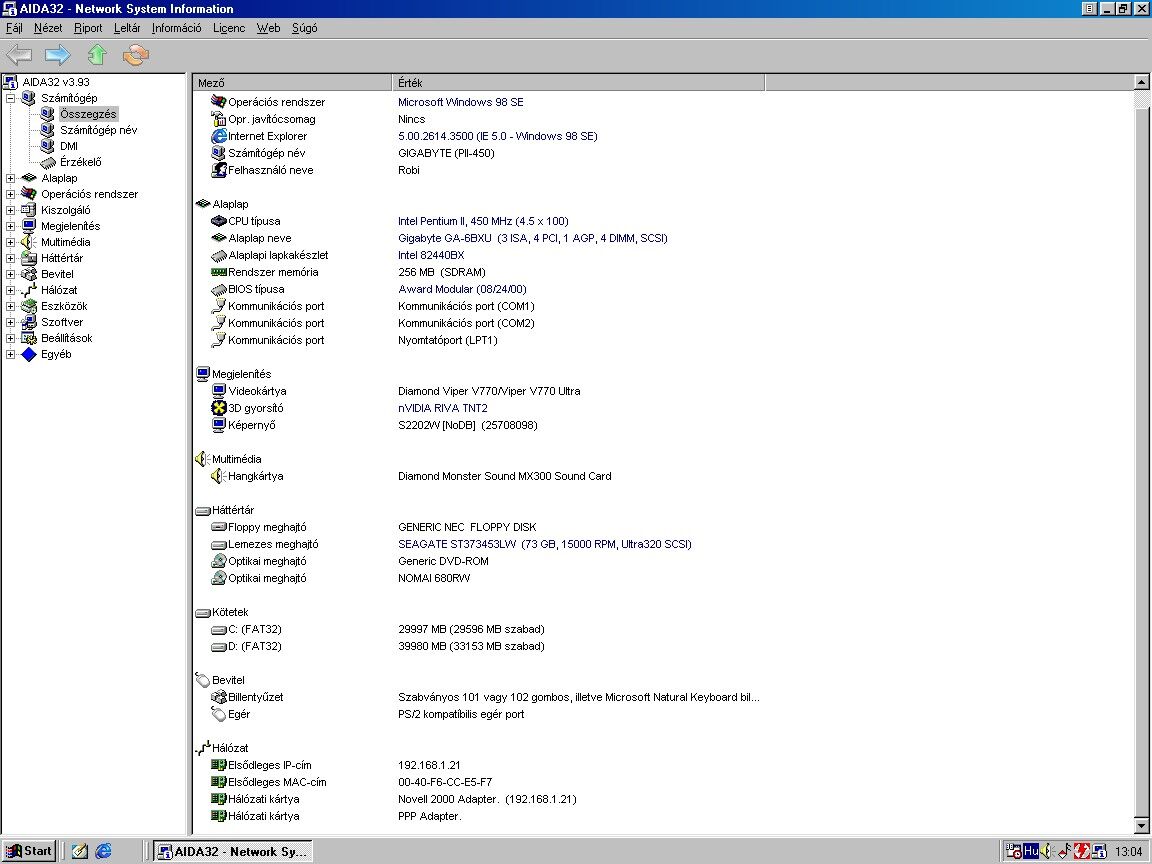
Task: Click the Eszközök tree icon
Action: (x=29, y=306)
